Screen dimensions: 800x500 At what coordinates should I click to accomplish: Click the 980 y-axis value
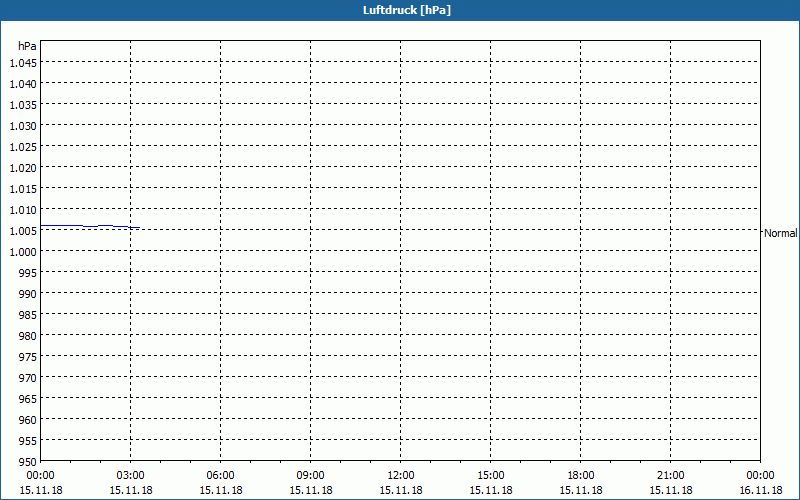point(28,336)
